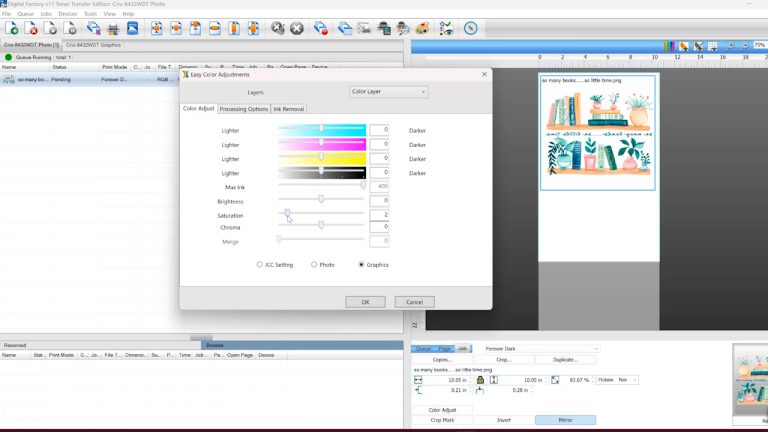Switch to the Job tab in properties panel
The height and width of the screenshot is (432, 768).
(462, 349)
